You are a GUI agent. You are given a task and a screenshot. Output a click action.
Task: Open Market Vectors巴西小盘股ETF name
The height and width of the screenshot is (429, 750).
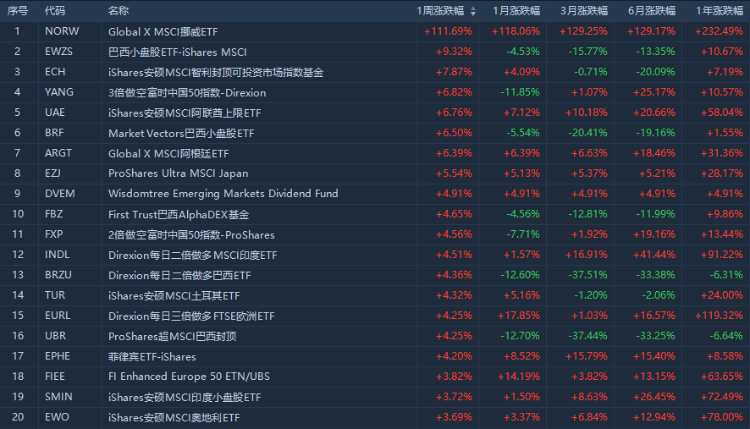(181, 133)
